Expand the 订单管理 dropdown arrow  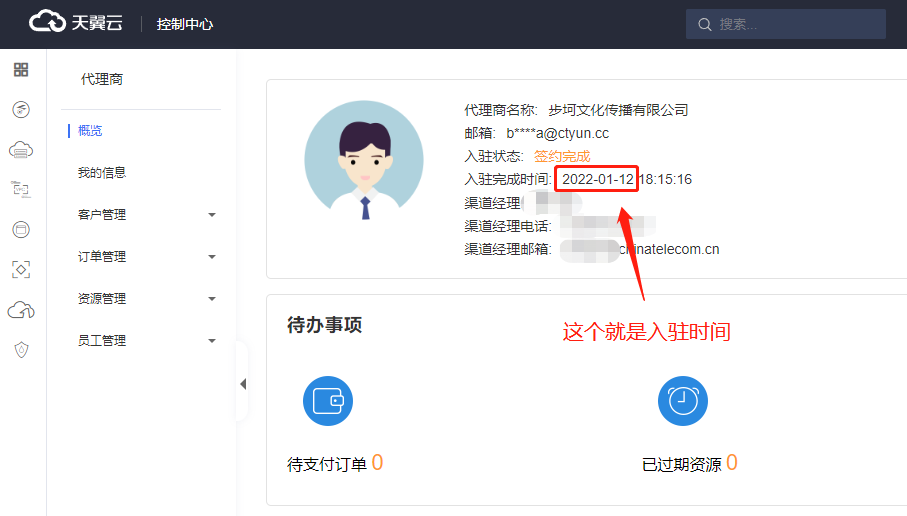[212, 257]
